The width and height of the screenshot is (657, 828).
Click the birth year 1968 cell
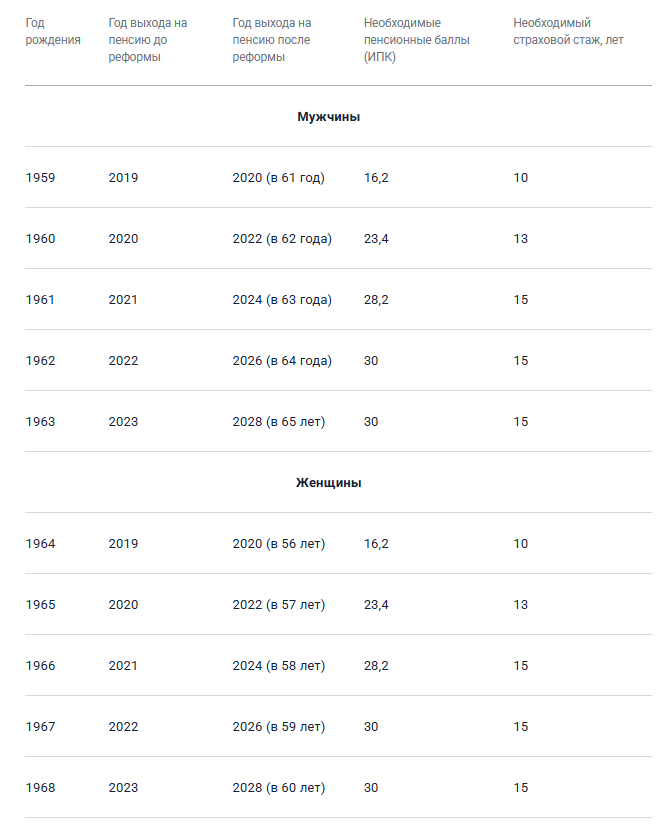[x=41, y=788]
